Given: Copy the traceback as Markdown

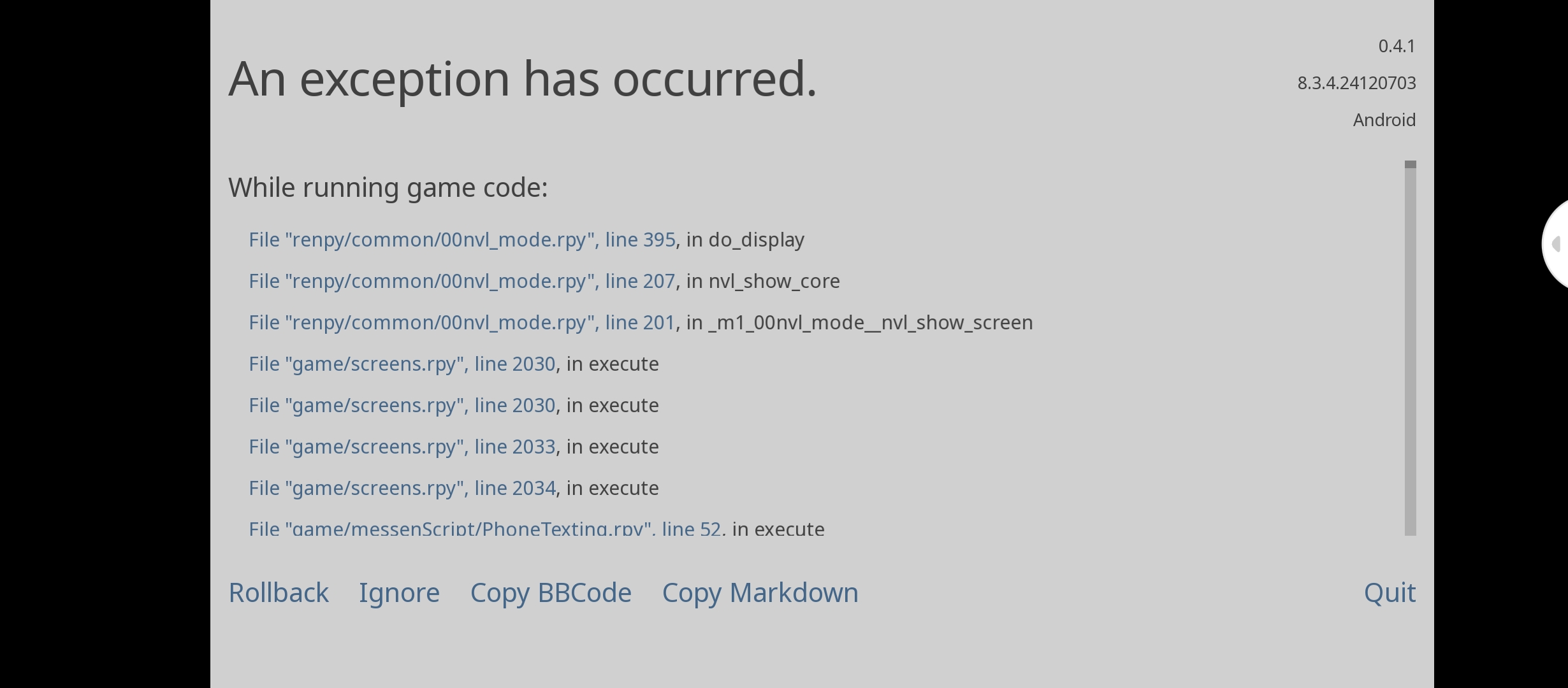Looking at the screenshot, I should pos(760,592).
